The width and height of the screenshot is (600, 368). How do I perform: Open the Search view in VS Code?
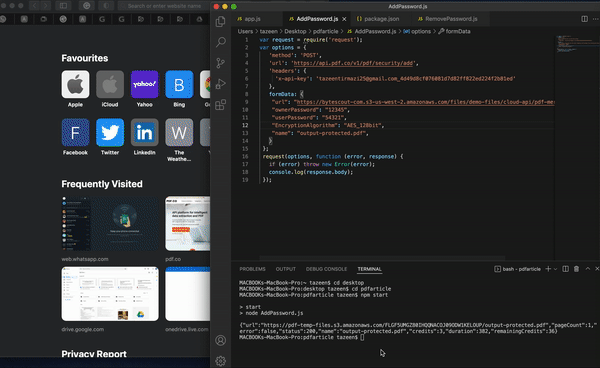(221, 42)
